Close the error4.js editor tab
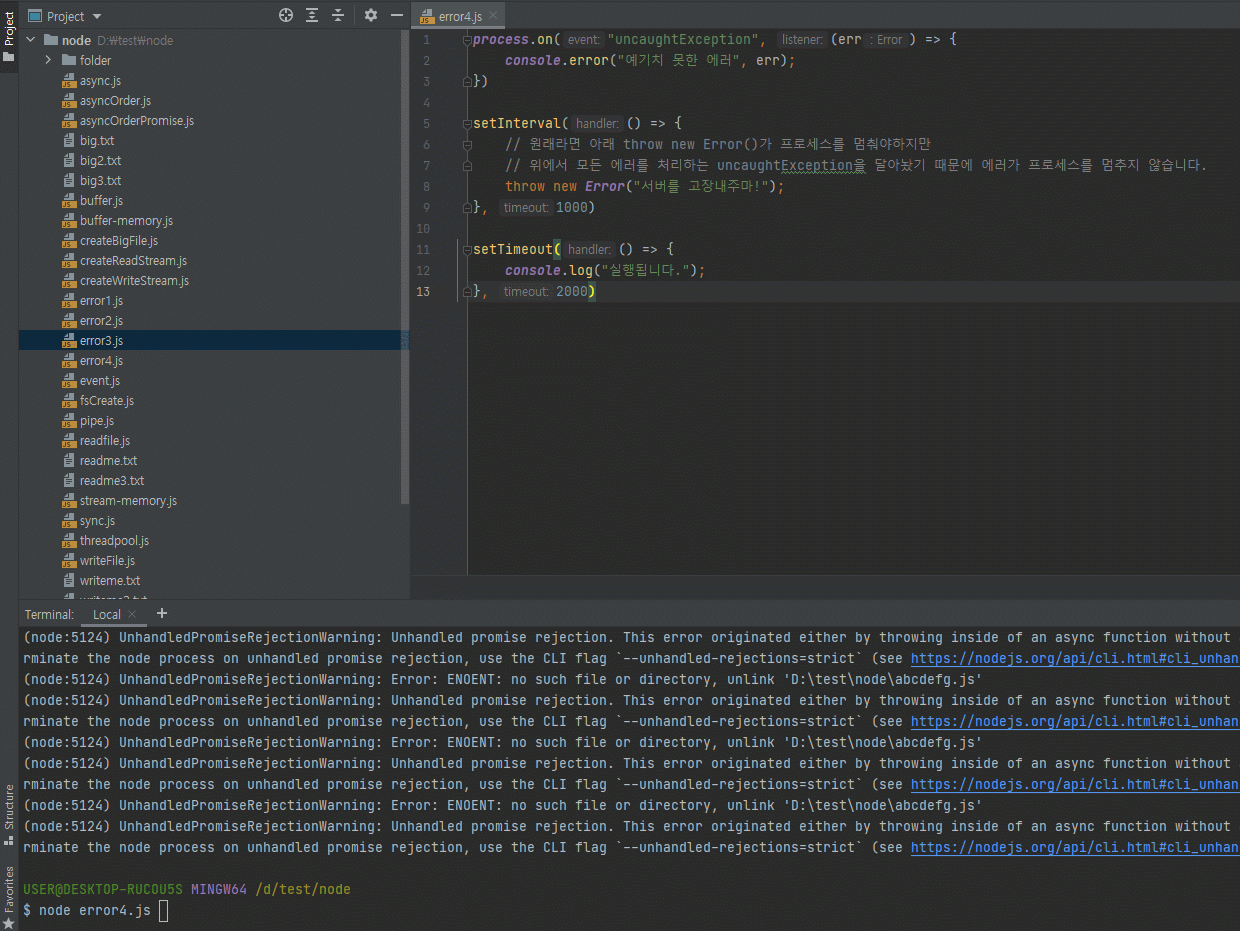Image resolution: width=1240 pixels, height=931 pixels. click(493, 16)
